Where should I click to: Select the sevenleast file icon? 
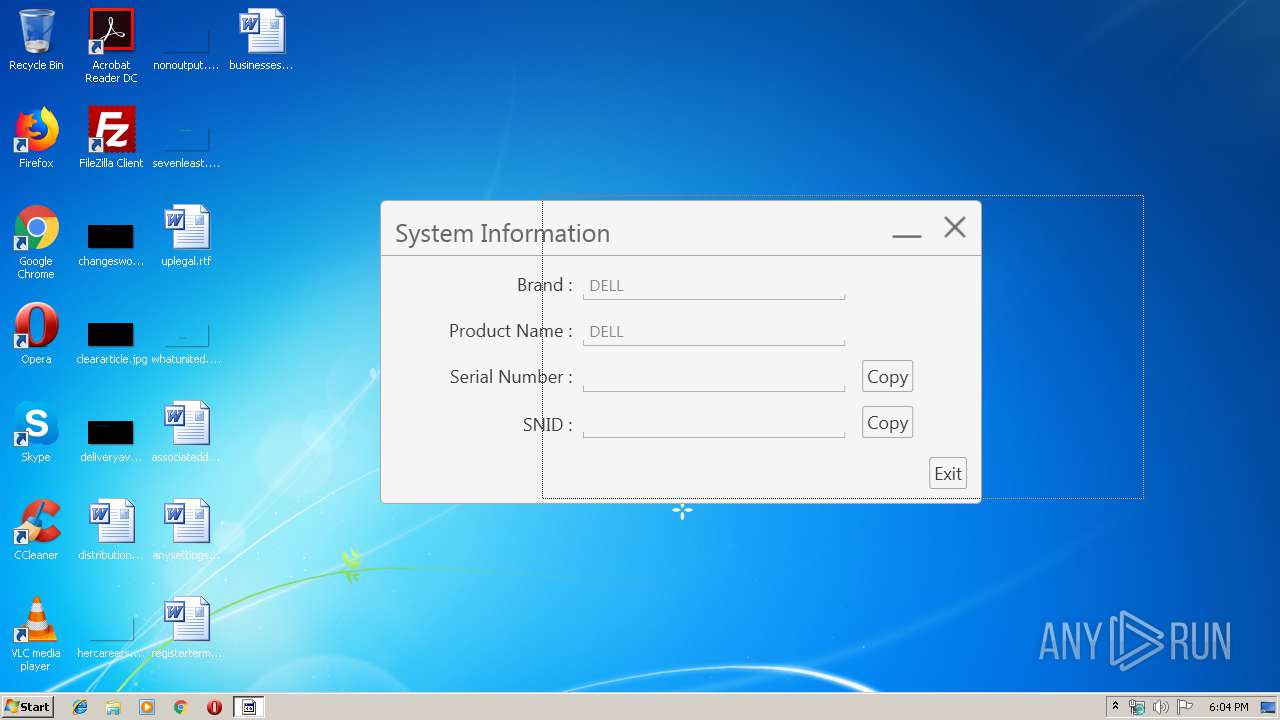click(x=186, y=144)
